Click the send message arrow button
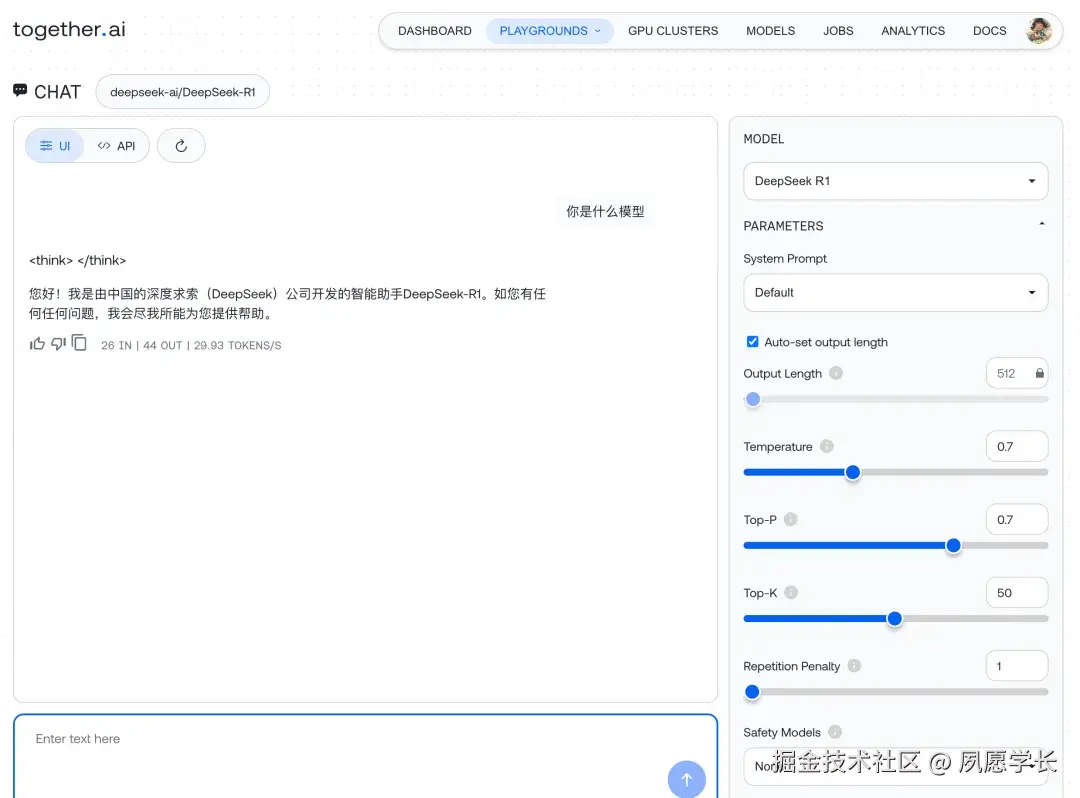 click(x=686, y=779)
